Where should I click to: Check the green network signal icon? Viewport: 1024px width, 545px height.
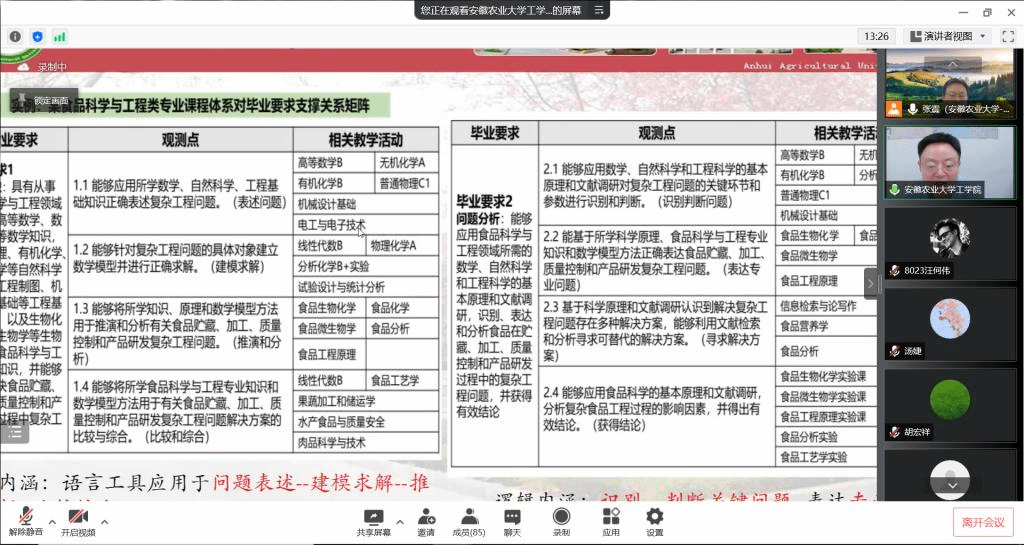click(60, 36)
